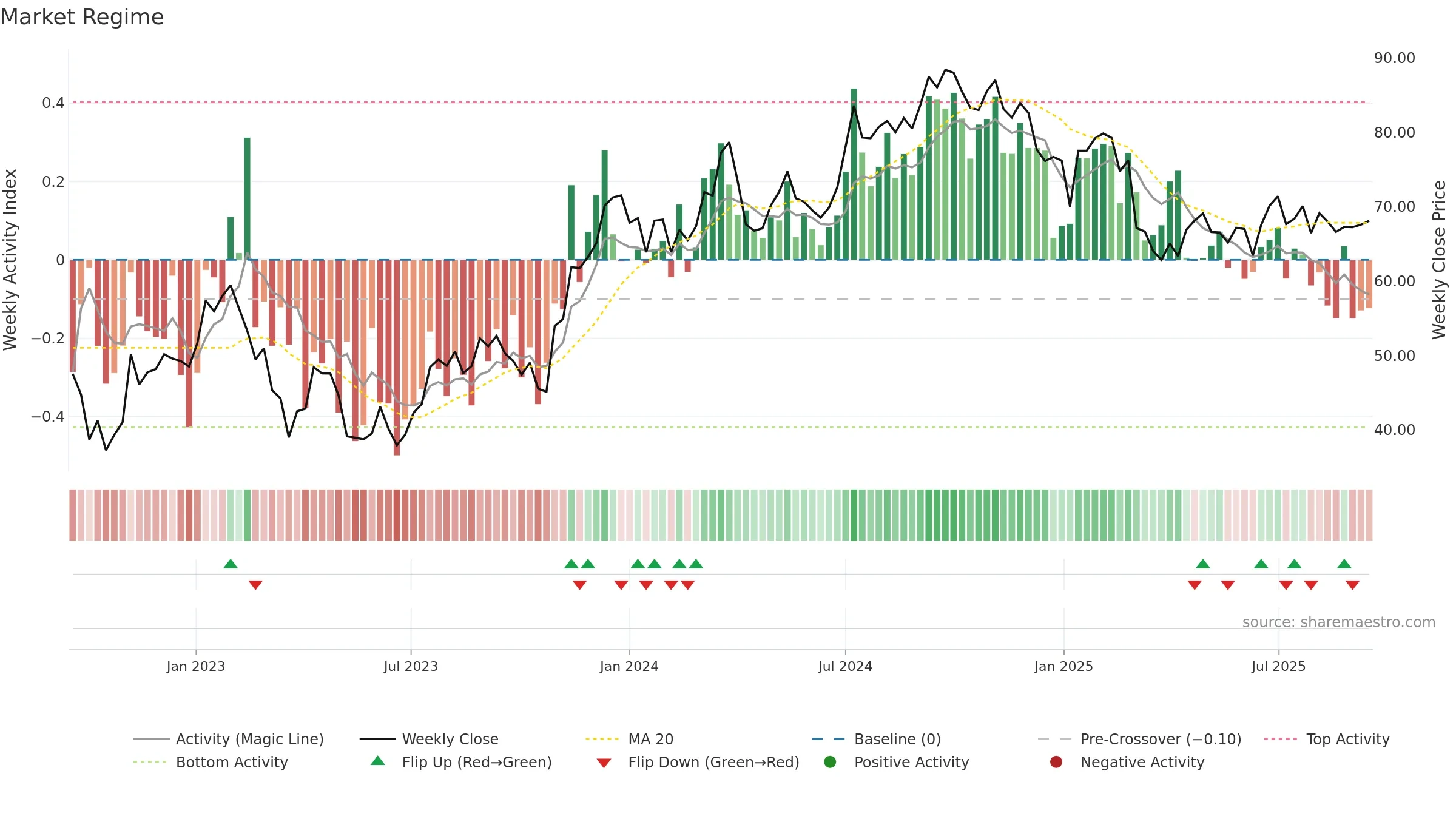This screenshot has height=819, width=1456.
Task: Click the 40.00 price axis tick label
Action: pos(1395,430)
